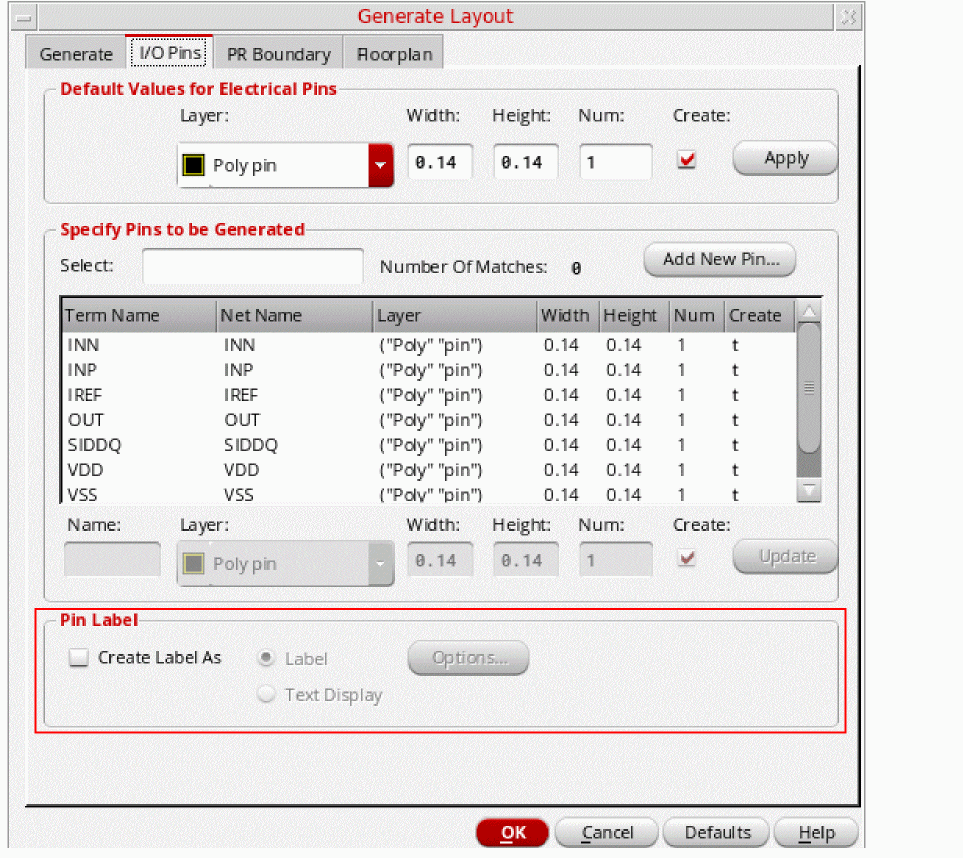Open the PR Boundary tab
This screenshot has width=963, height=858.
(279, 54)
